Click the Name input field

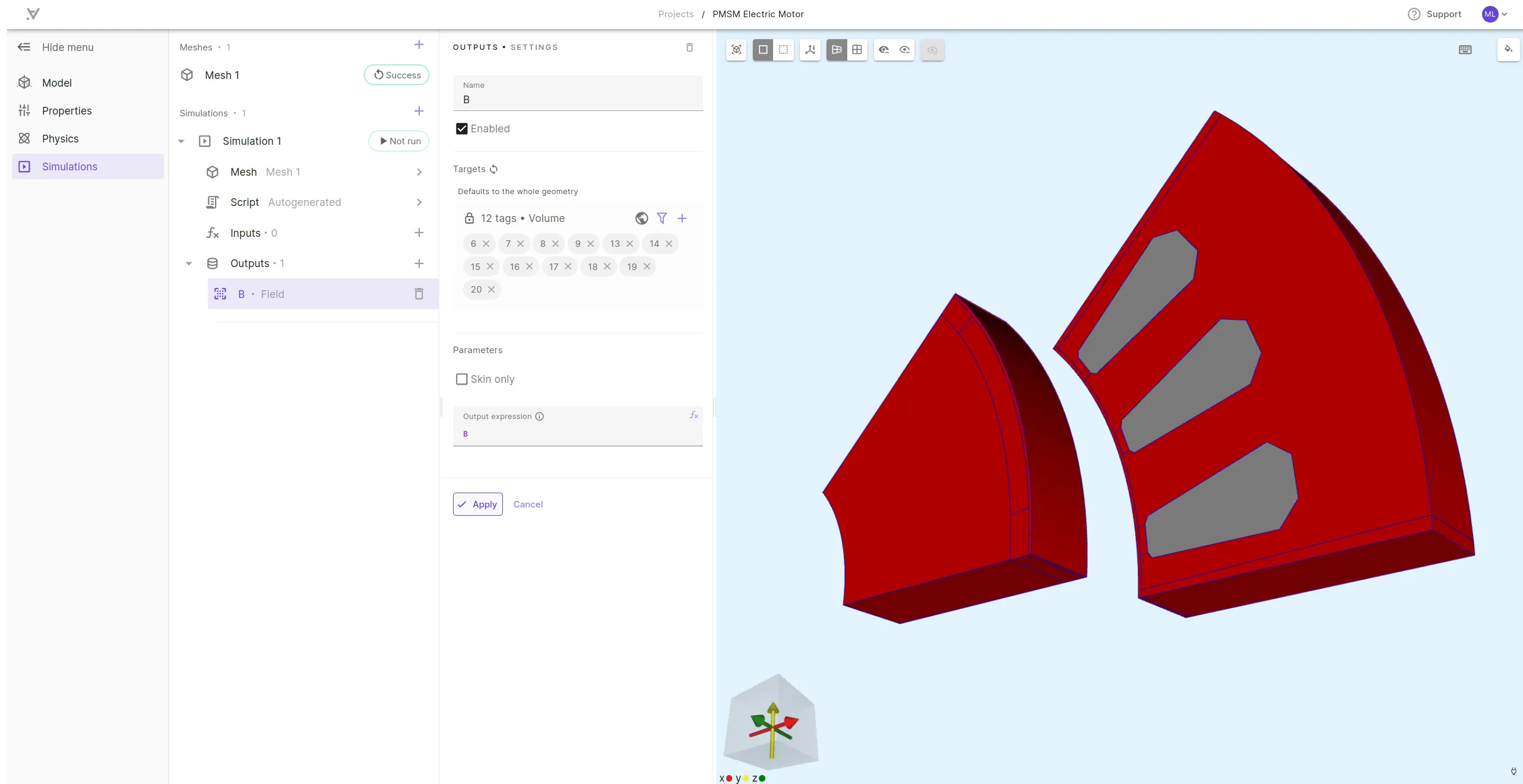click(578, 93)
